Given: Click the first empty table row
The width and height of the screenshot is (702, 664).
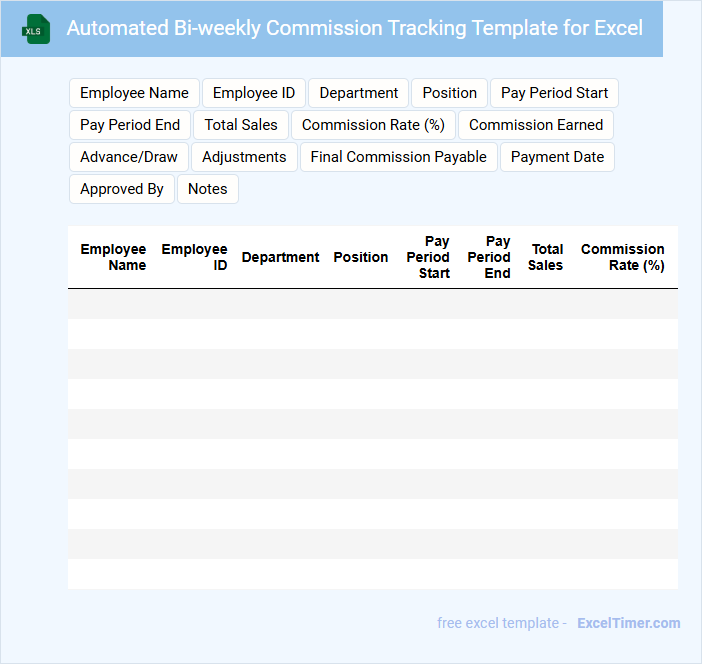Looking at the screenshot, I should point(372,304).
